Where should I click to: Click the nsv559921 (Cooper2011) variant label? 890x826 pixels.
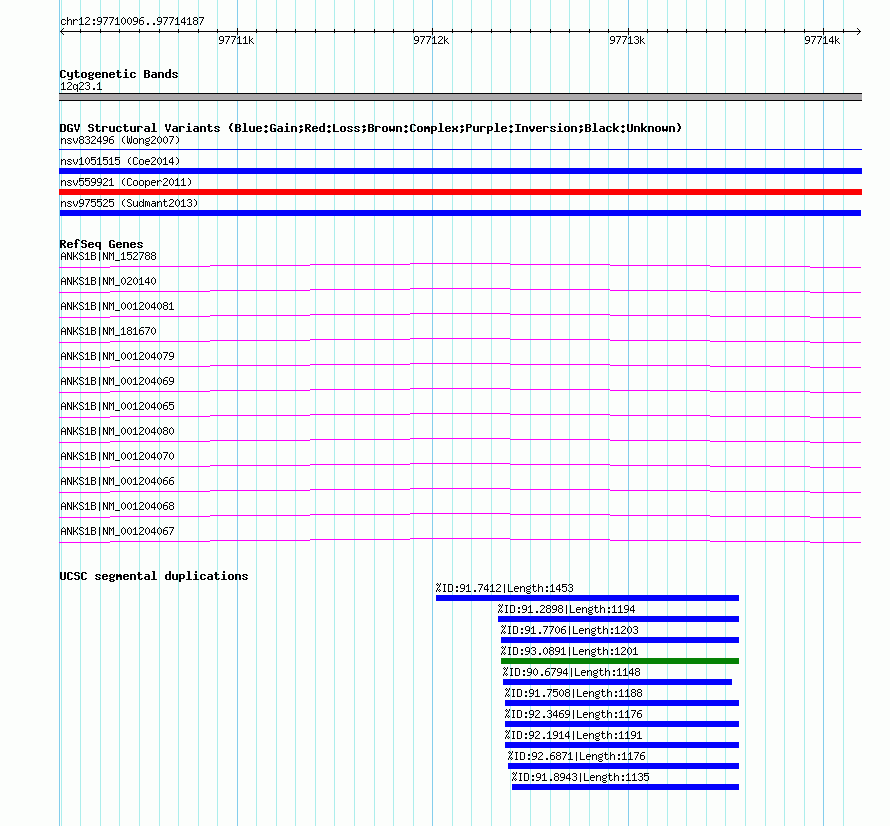(126, 182)
